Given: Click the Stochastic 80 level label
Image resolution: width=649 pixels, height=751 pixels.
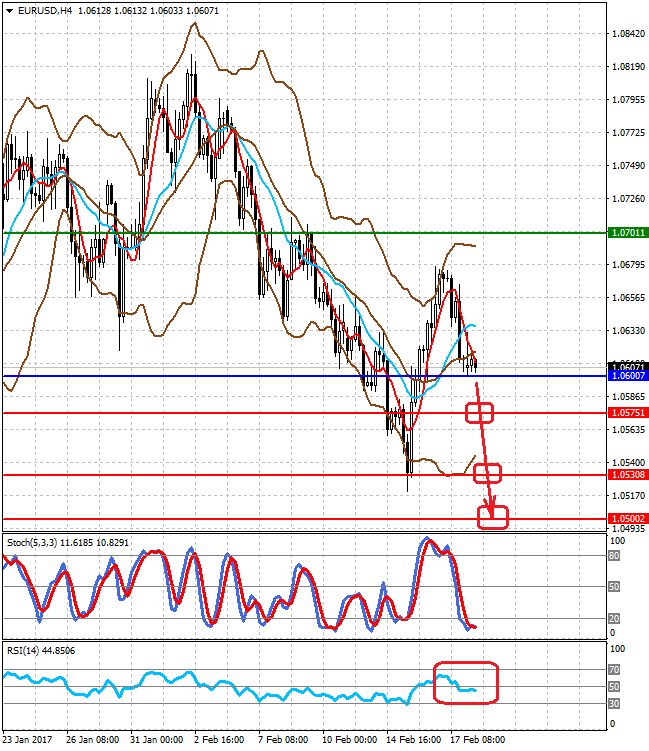Looking at the screenshot, I should tap(614, 556).
